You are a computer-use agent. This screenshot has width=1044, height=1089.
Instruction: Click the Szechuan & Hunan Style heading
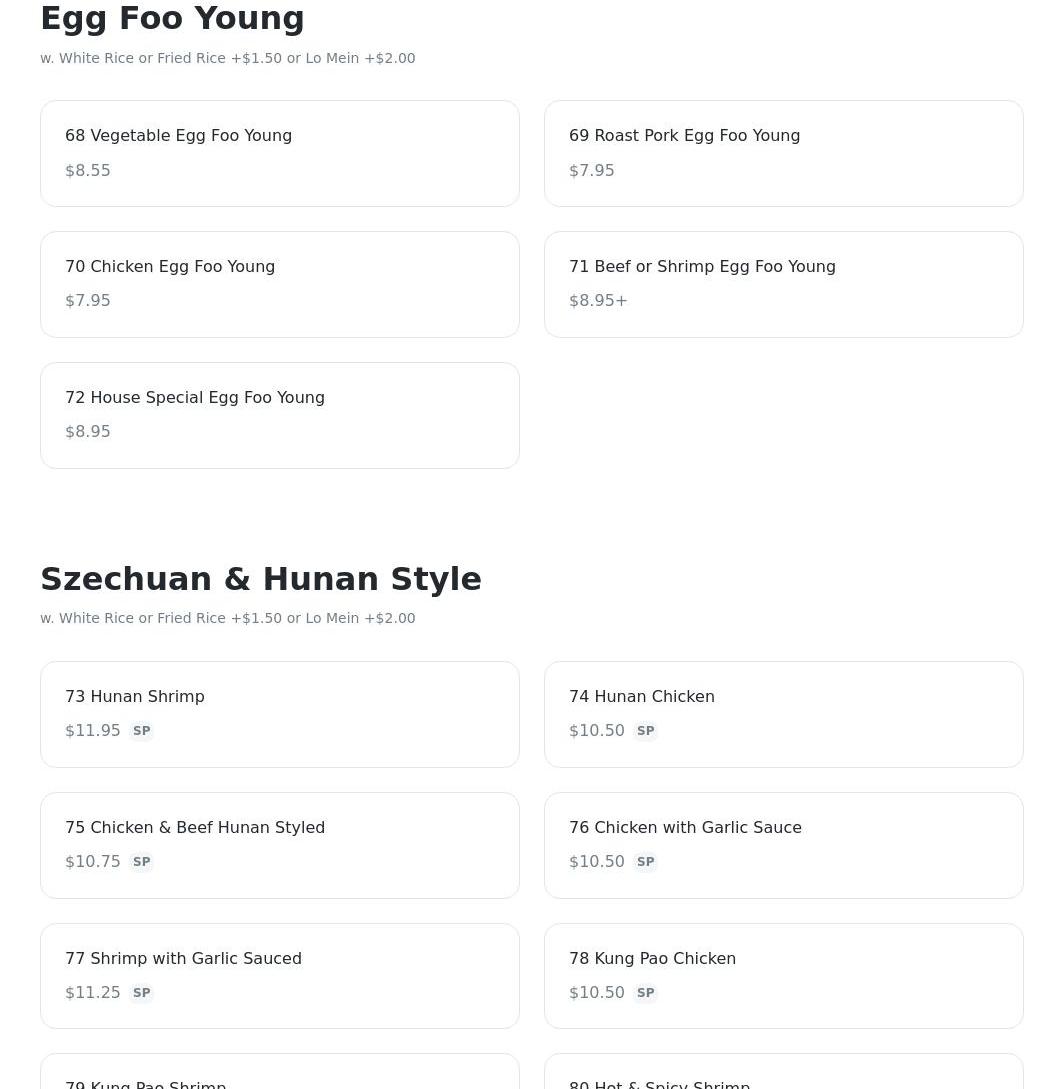pos(260,579)
